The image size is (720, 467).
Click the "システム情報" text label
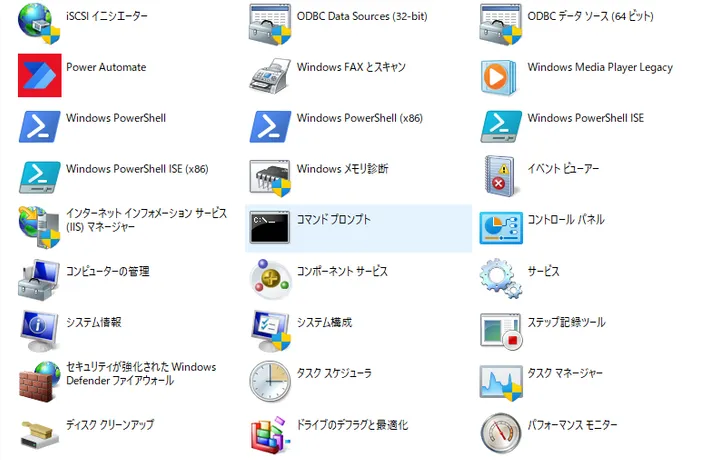coord(94,322)
